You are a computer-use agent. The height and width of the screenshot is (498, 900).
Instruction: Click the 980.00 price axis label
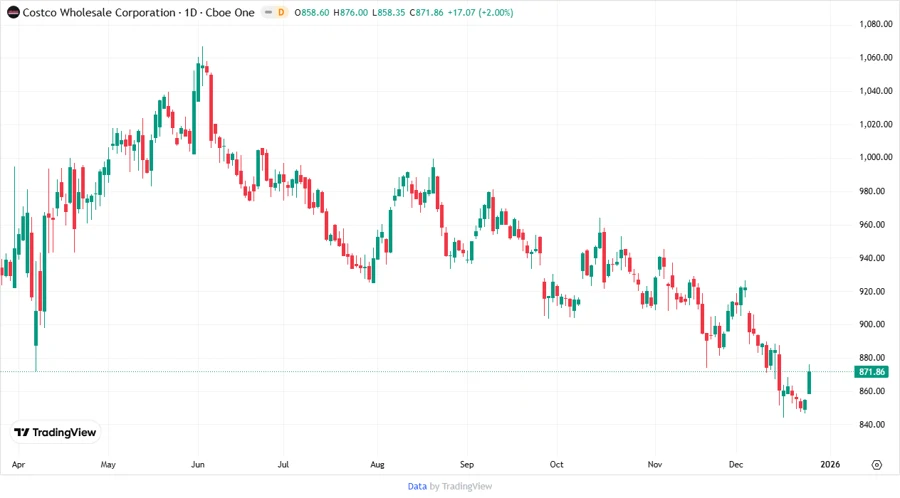point(872,191)
